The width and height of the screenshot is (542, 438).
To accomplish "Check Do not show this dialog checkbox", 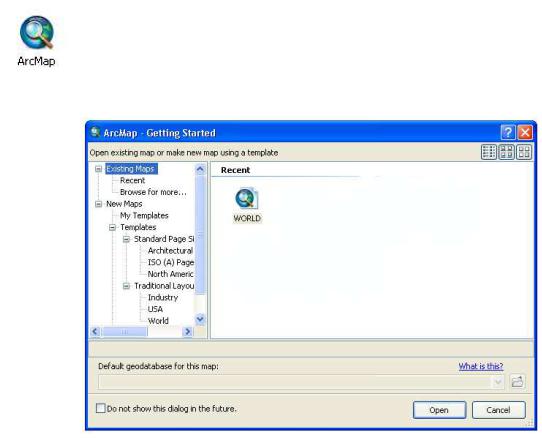I will click(100, 408).
